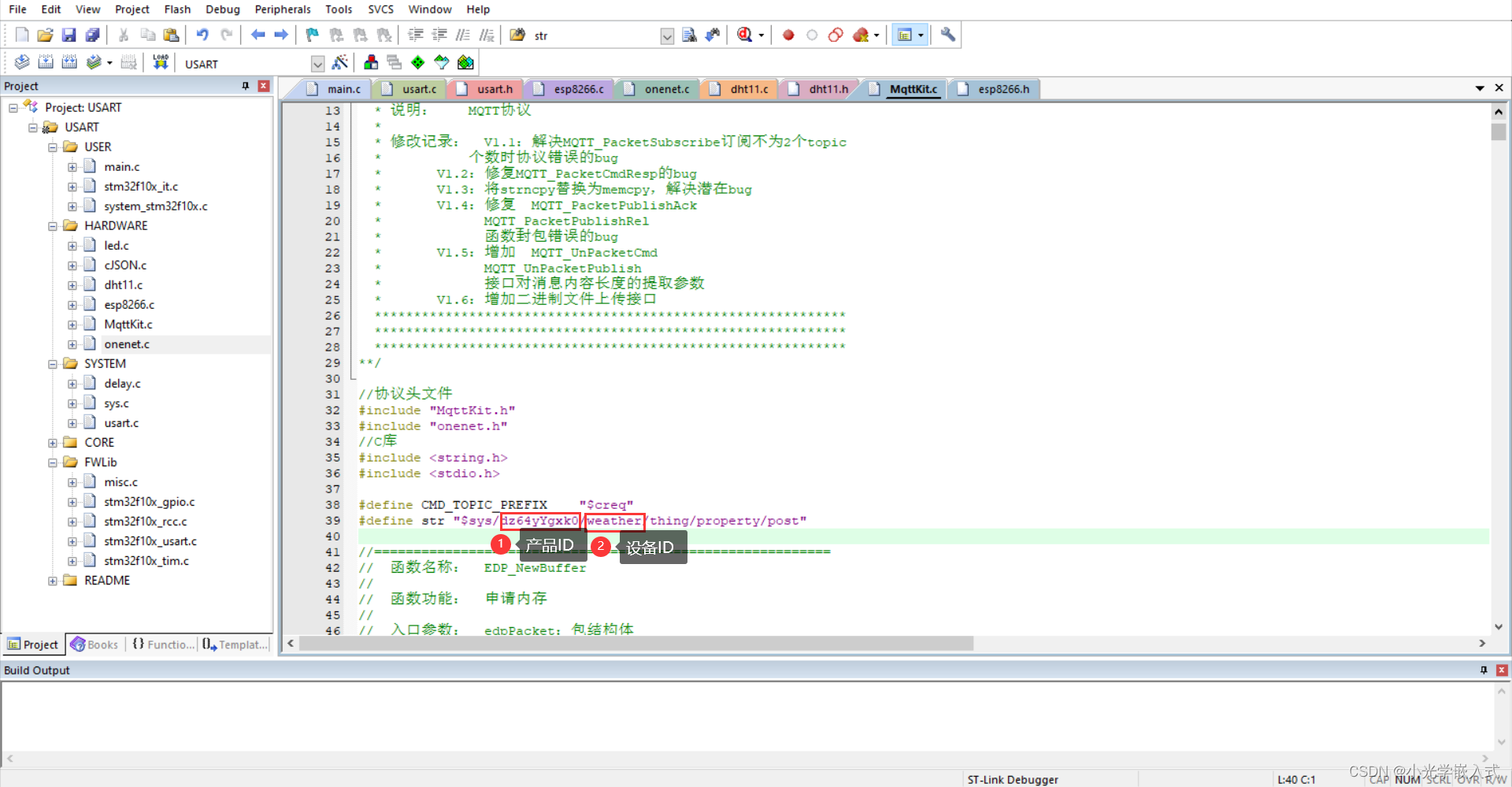Navigate forwards with blue right arrow
1512x787 pixels.
click(281, 35)
